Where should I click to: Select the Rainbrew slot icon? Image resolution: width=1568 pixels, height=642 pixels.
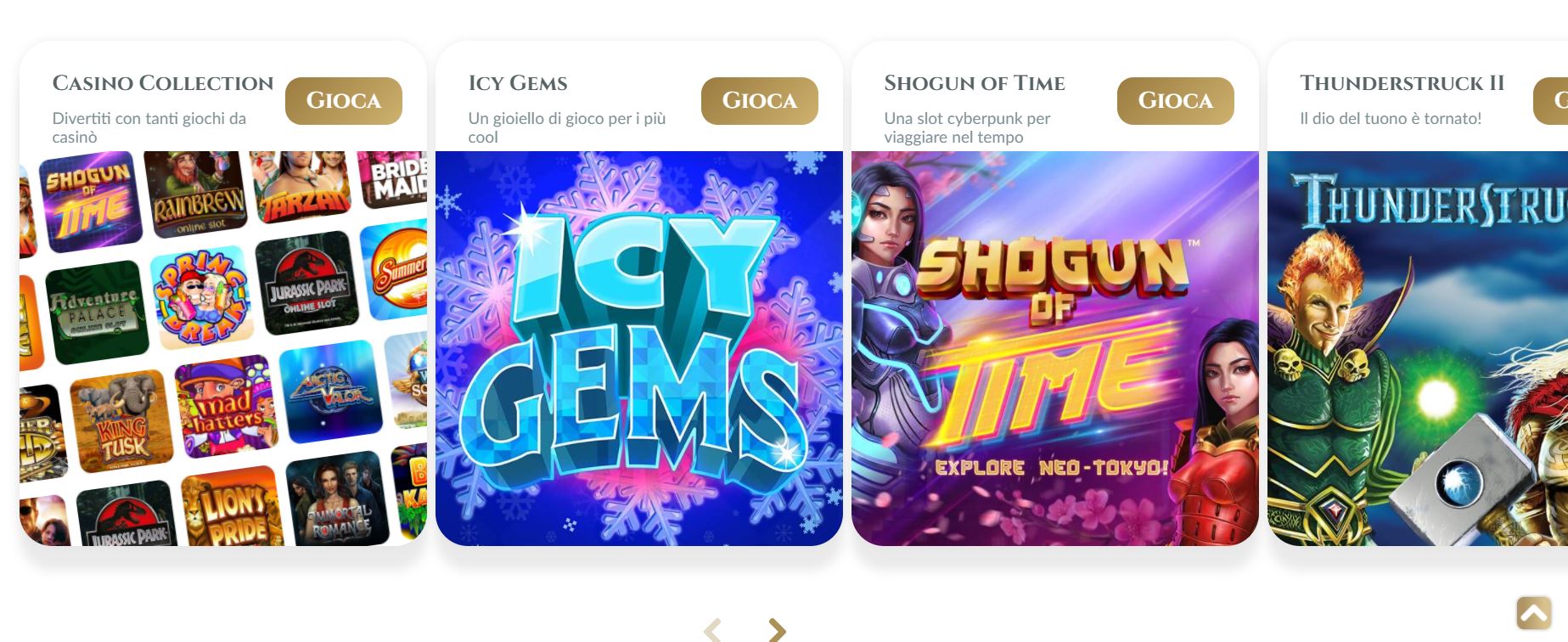point(197,194)
